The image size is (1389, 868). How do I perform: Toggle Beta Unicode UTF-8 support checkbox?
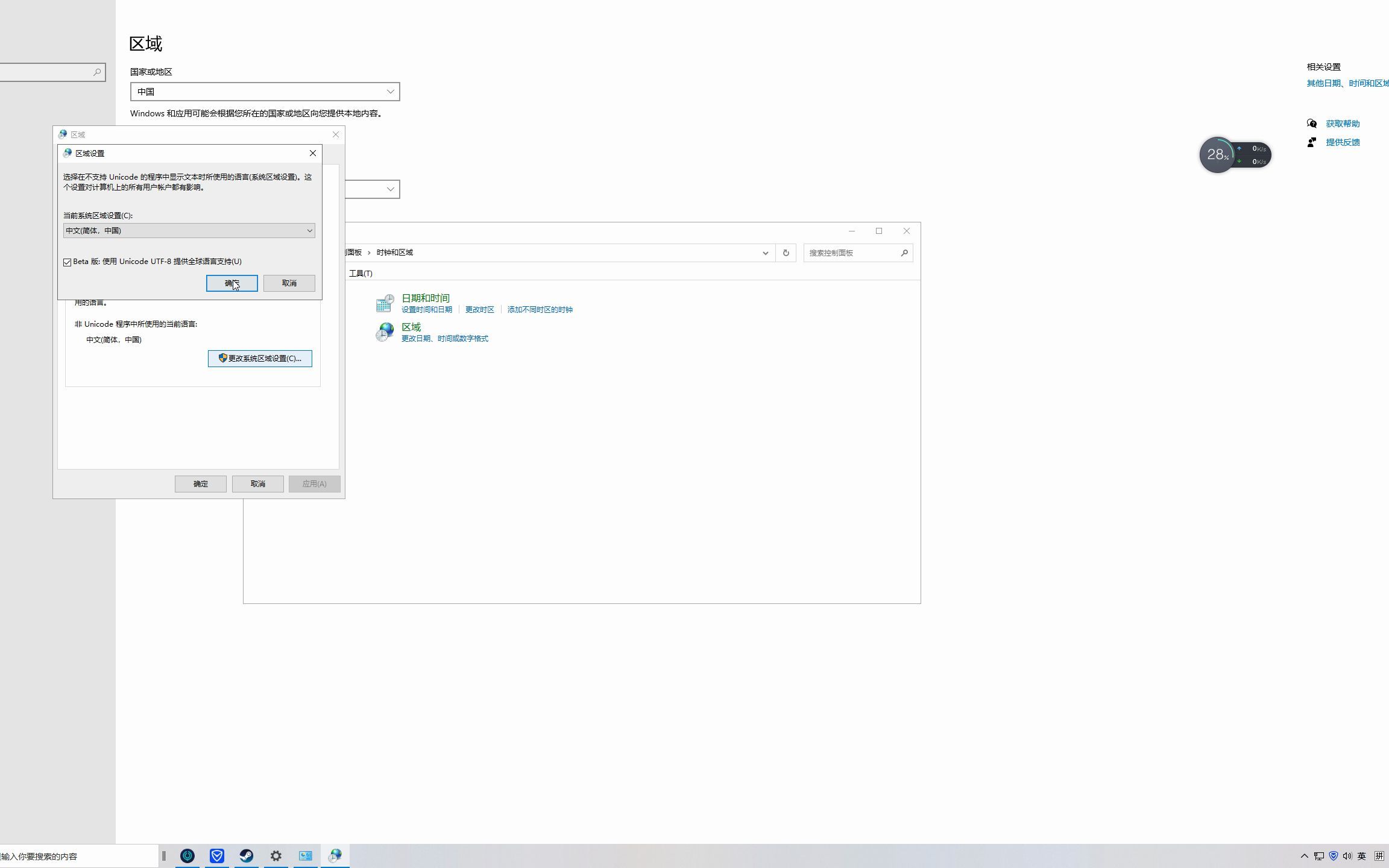(67, 262)
